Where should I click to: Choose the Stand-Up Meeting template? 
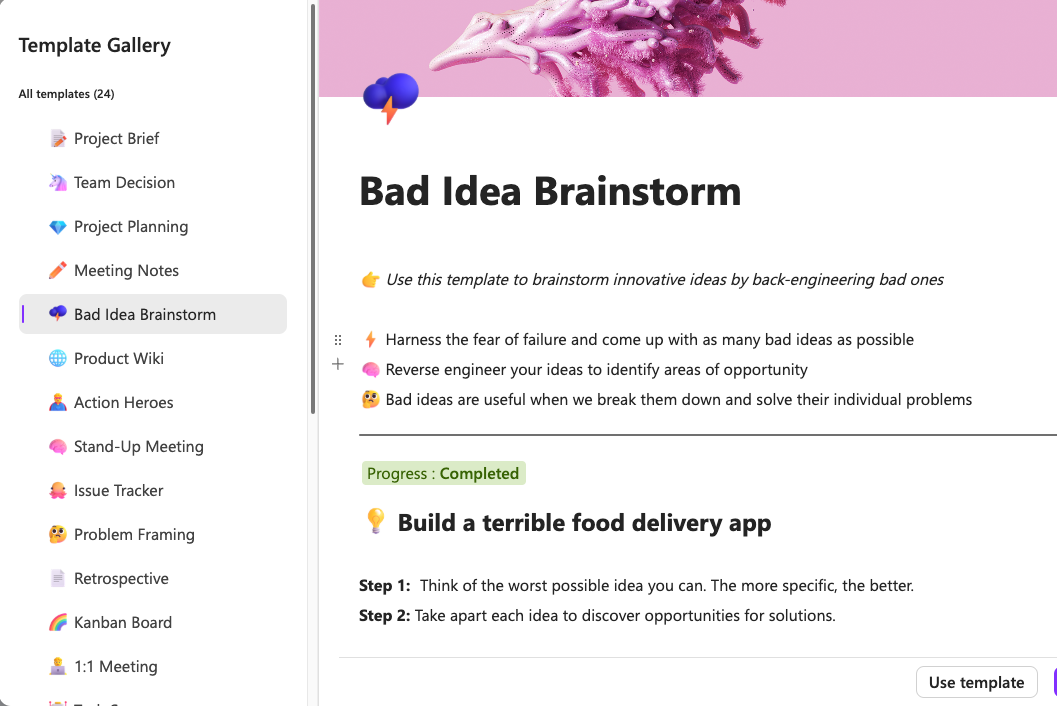[138, 447]
